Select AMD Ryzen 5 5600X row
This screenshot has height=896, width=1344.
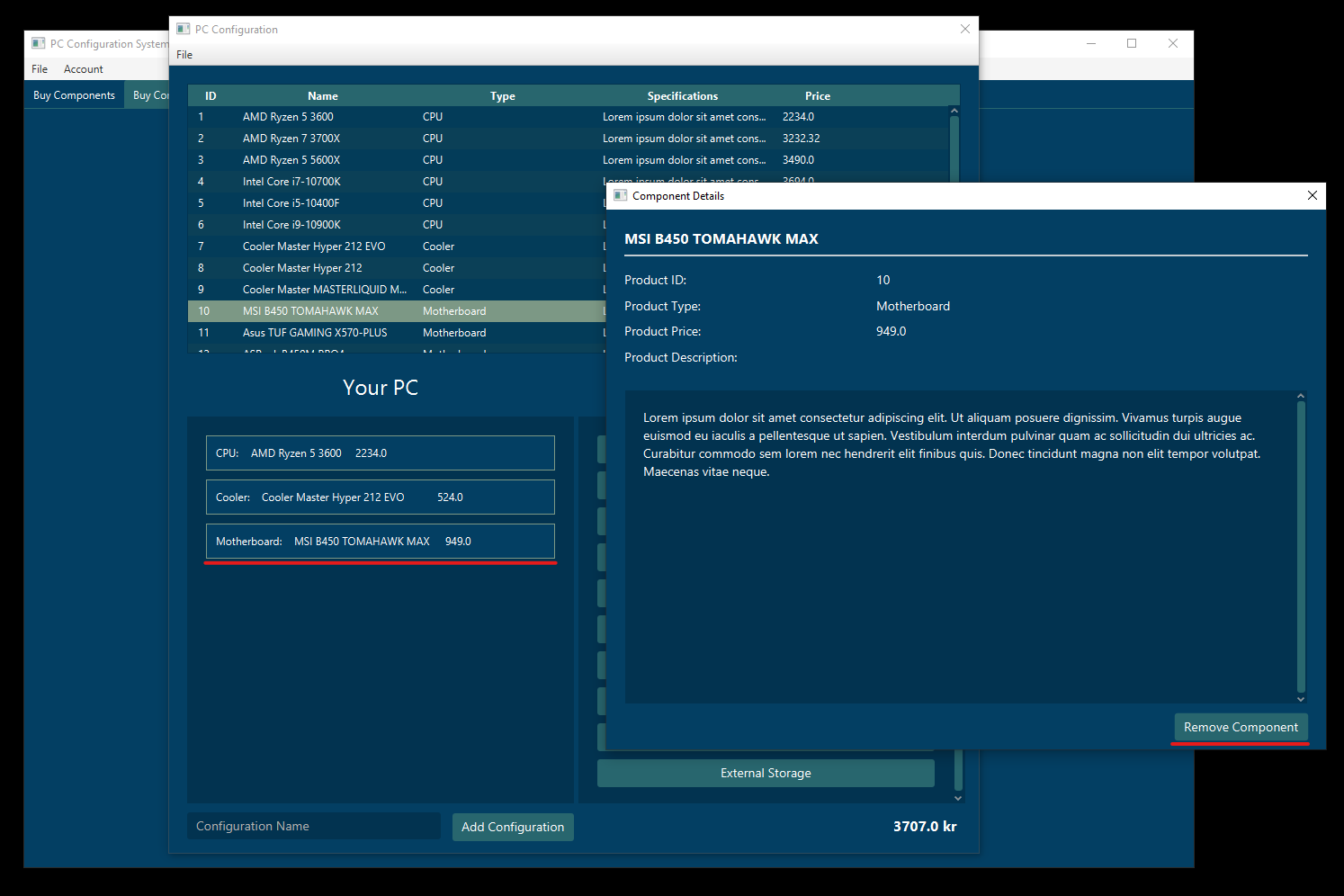coord(569,160)
